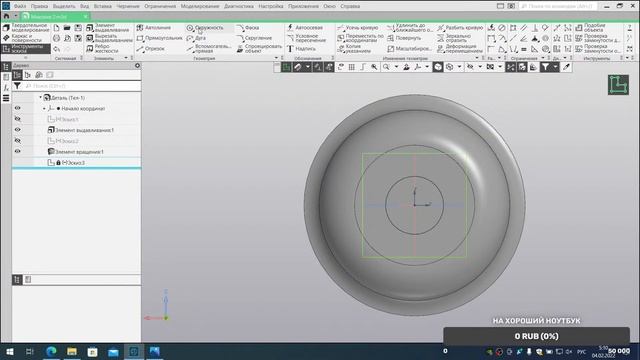The width and height of the screenshot is (640, 360).
Task: Click the home start page button
Action: point(6,16)
